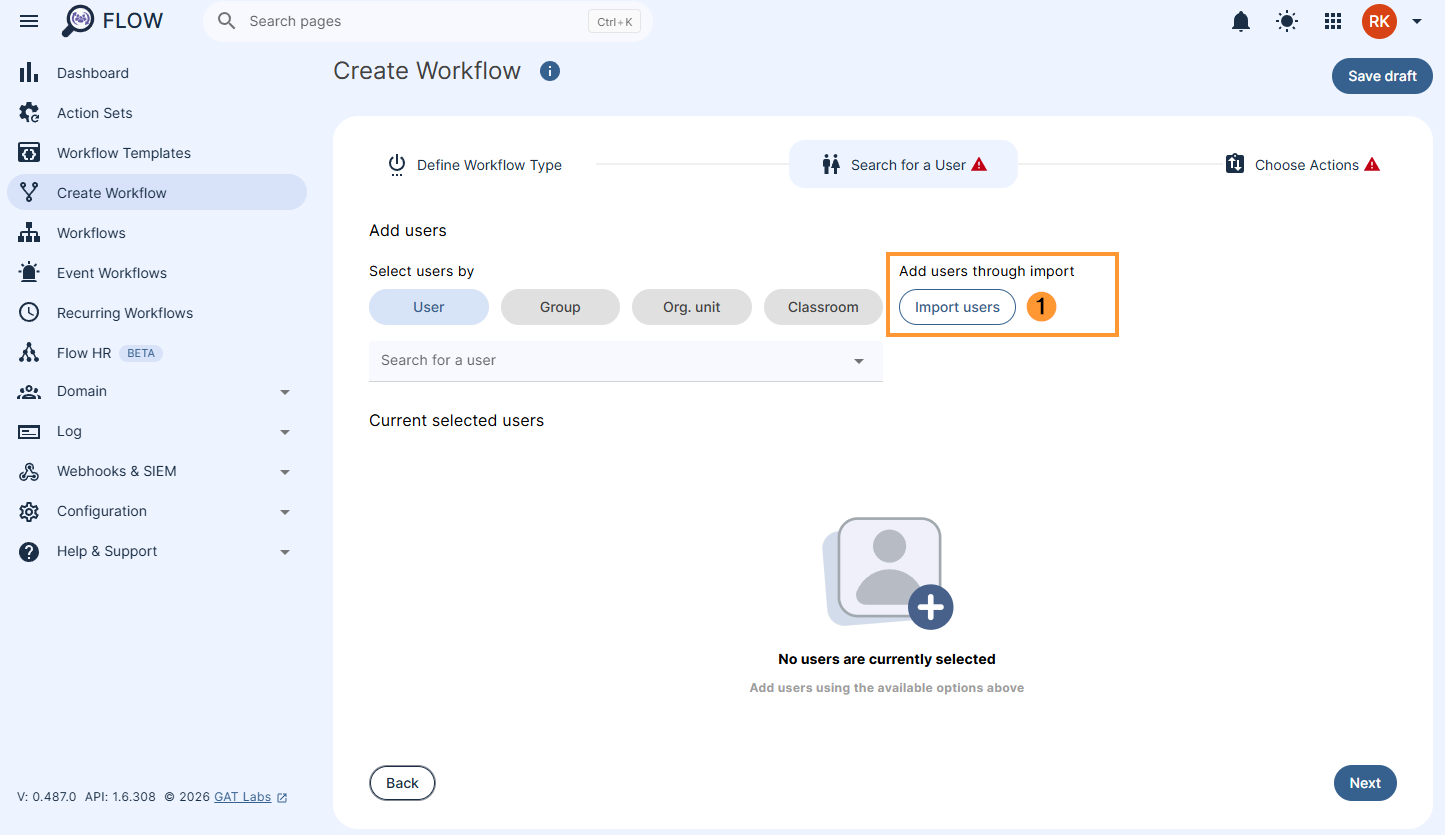Click the 'V: 0.487.0' version text
Screen dimensions: 1445x835
46,797
